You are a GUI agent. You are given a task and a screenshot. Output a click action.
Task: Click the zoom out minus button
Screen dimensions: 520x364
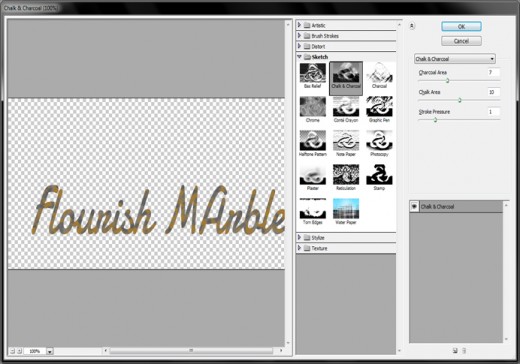(12, 351)
